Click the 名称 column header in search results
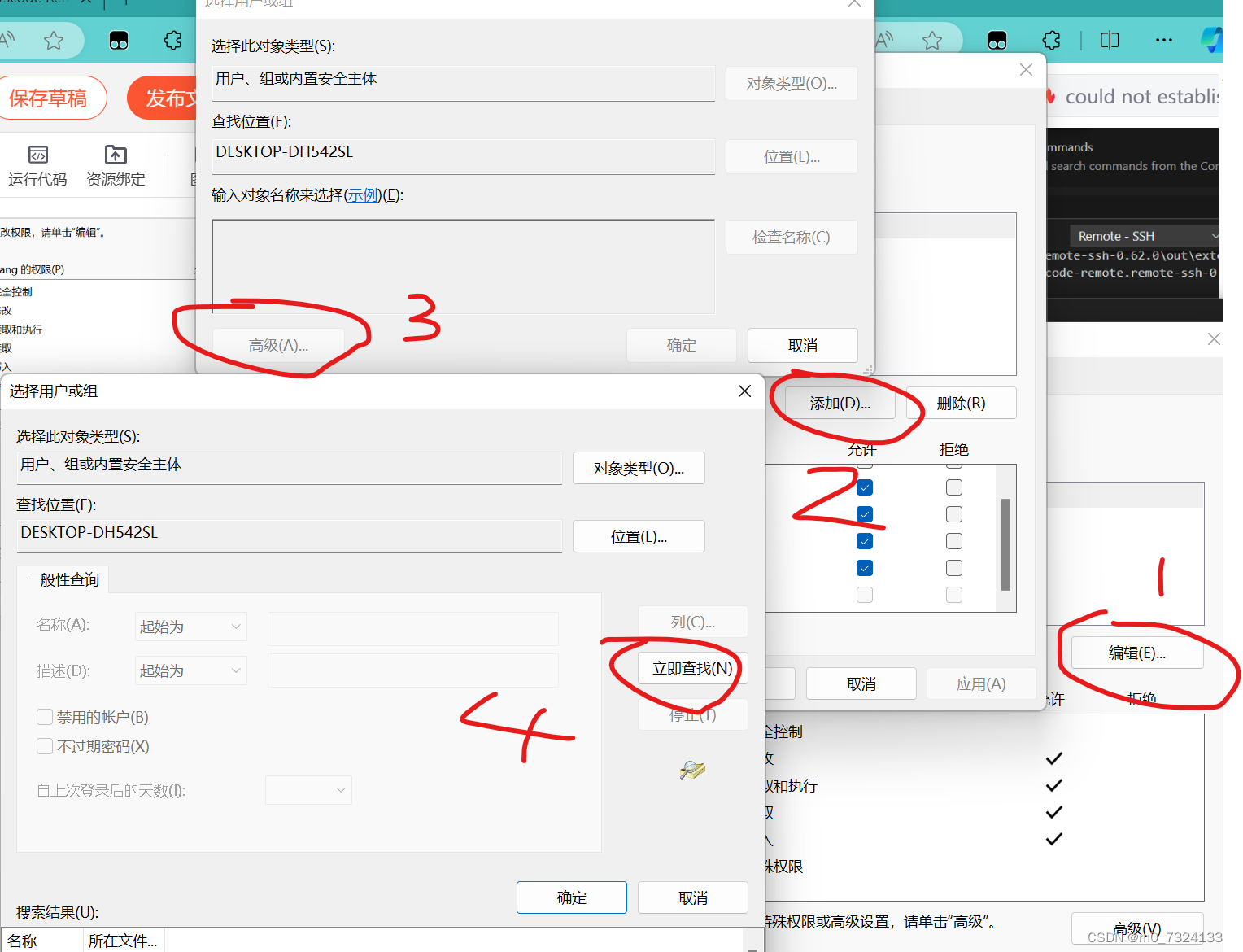The height and width of the screenshot is (952, 1243). click(x=43, y=941)
